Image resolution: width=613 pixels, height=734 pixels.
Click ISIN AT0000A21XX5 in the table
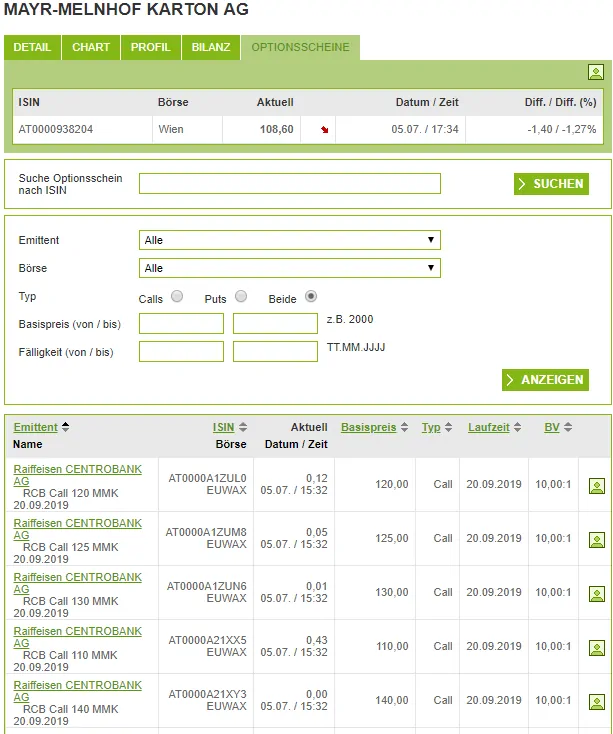pos(207,640)
